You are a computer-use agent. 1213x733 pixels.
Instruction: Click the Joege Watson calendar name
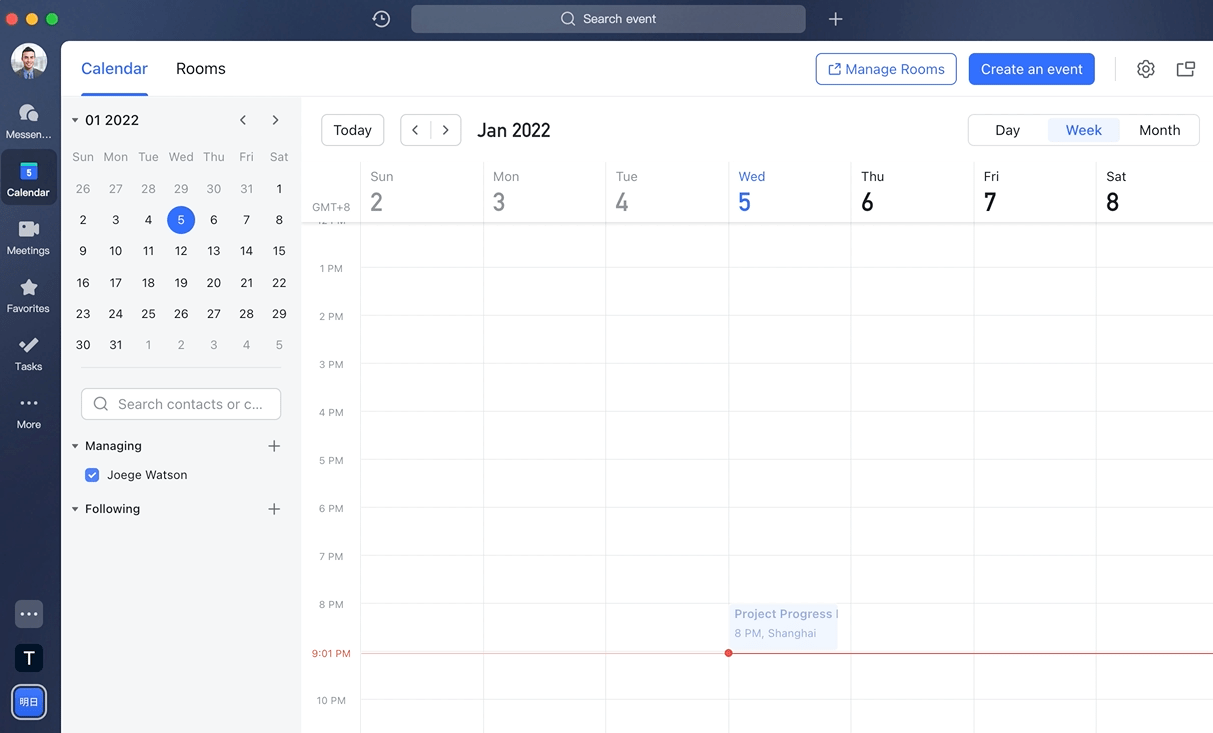[x=147, y=475]
